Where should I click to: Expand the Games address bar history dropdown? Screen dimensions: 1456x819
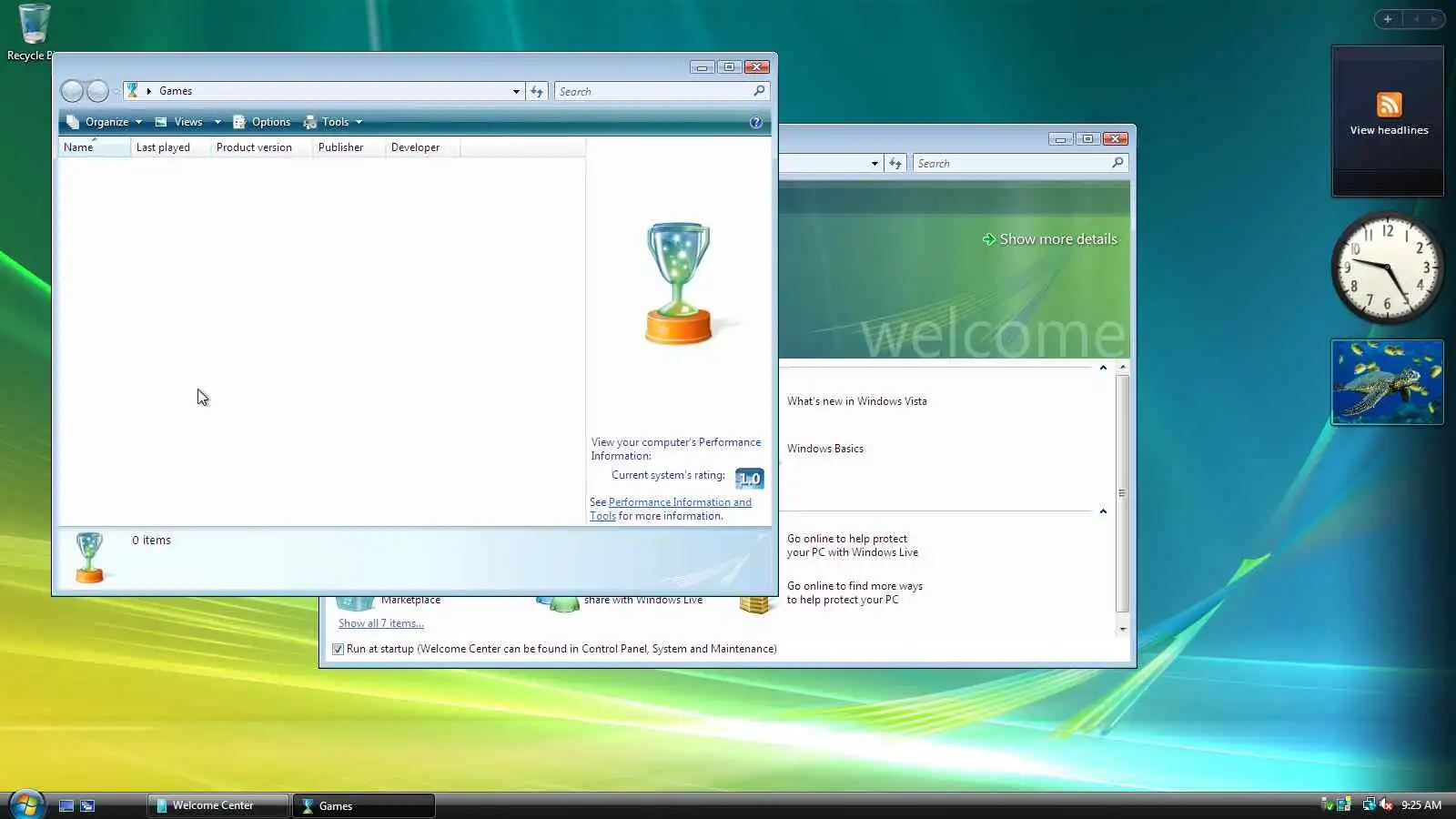point(516,91)
